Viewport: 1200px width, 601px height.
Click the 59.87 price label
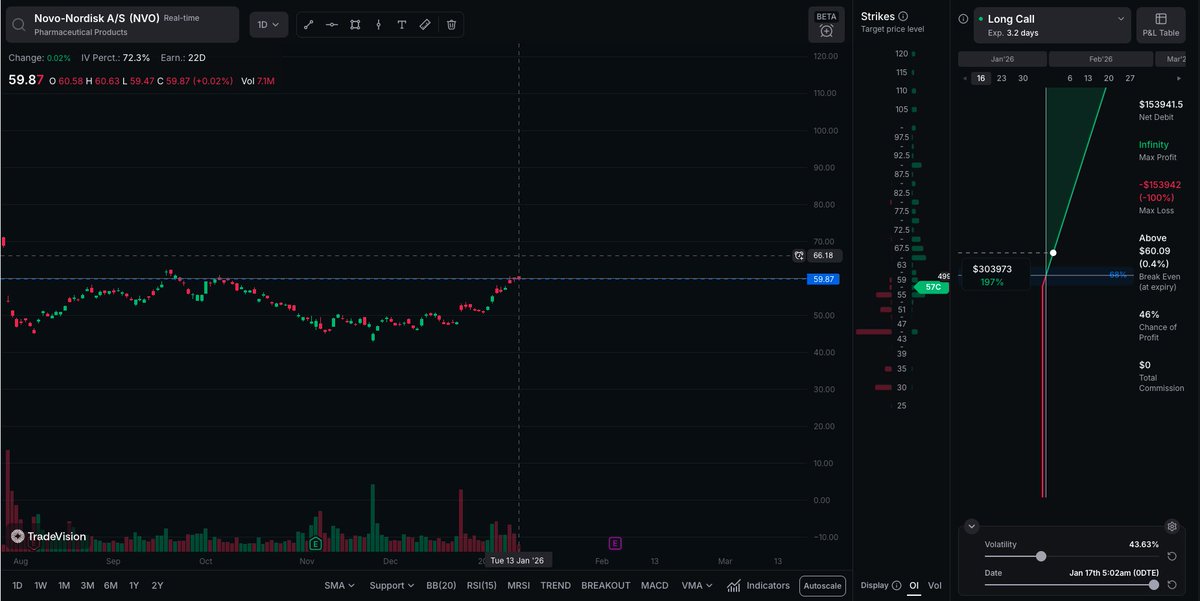(x=824, y=279)
